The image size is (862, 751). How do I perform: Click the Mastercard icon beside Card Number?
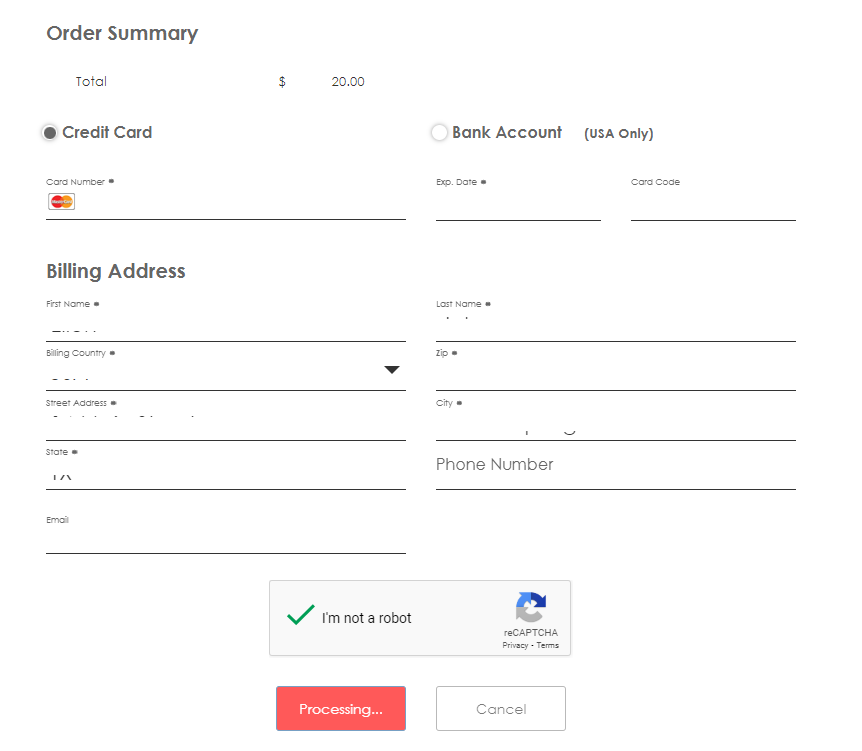coord(61,201)
